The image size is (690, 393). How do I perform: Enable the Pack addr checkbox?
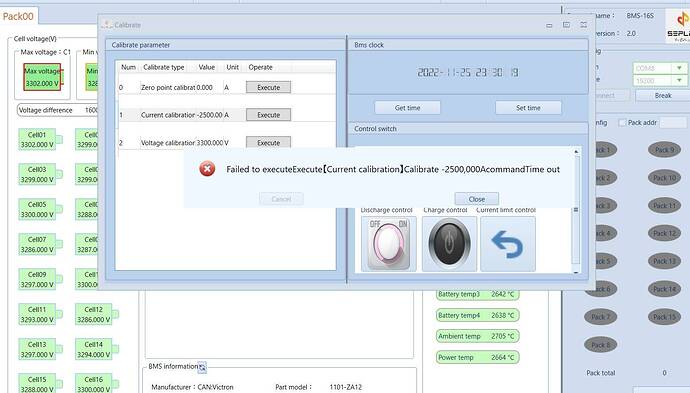point(622,122)
